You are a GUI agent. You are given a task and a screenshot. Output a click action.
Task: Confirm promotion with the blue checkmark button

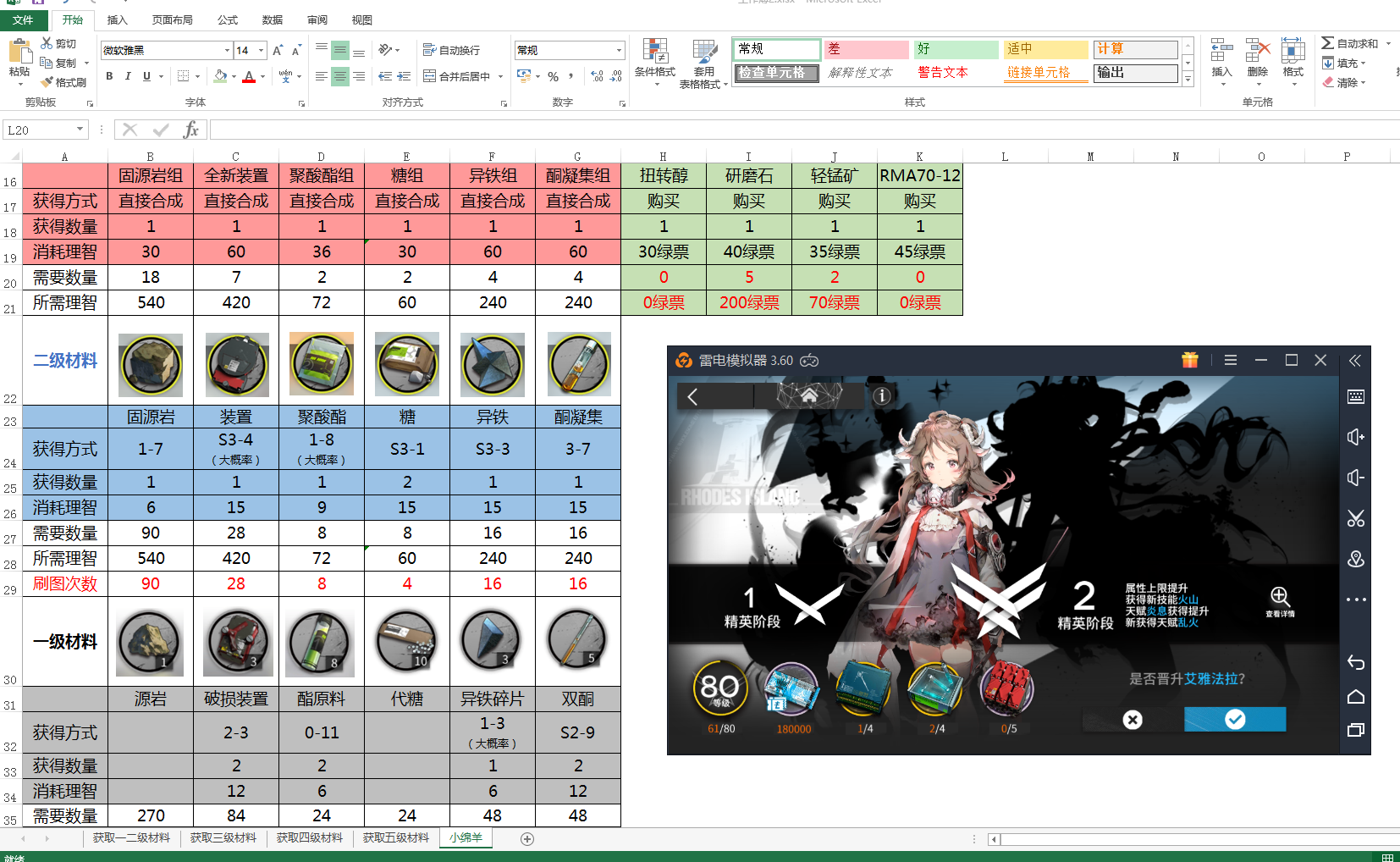(1235, 719)
